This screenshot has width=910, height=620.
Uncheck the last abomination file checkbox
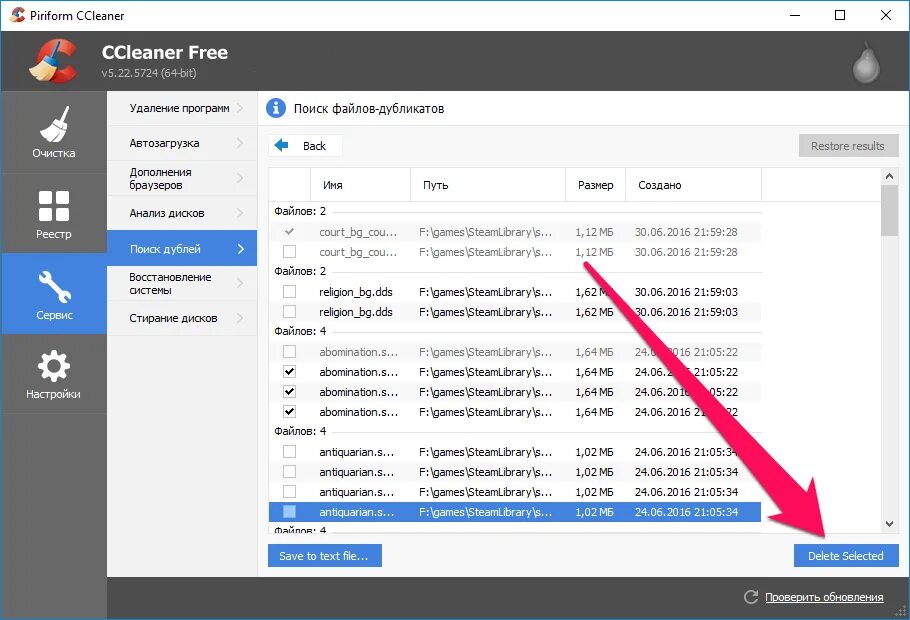[x=289, y=412]
